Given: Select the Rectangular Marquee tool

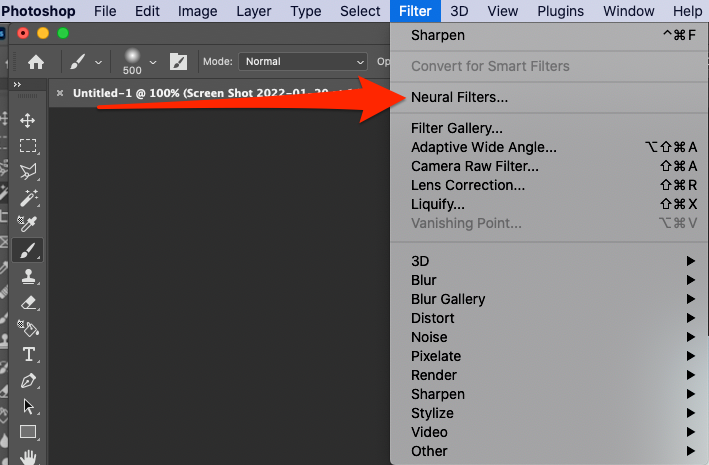Looking at the screenshot, I should coord(28,146).
